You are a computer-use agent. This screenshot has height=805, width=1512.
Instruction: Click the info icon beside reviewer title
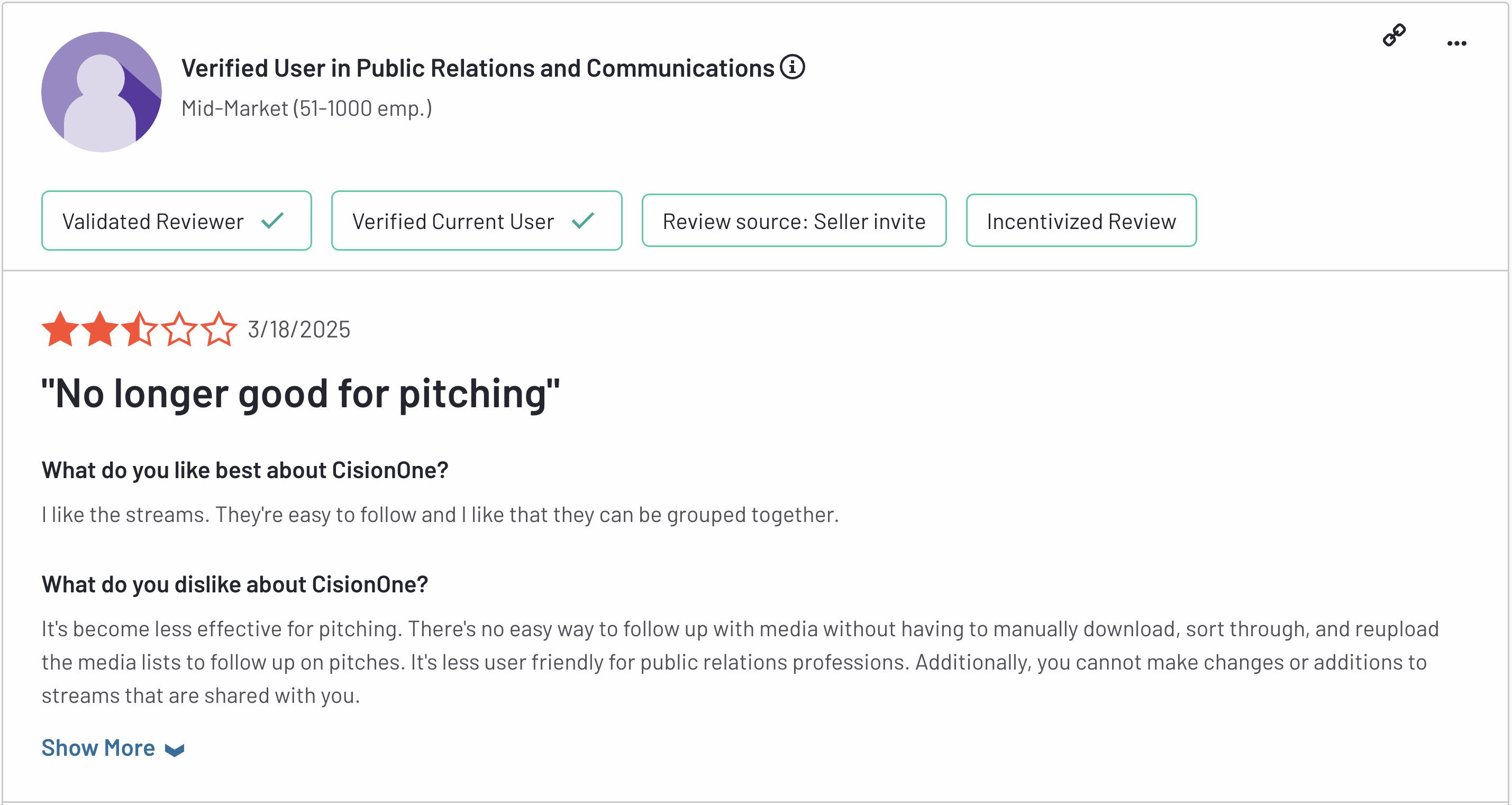click(793, 67)
